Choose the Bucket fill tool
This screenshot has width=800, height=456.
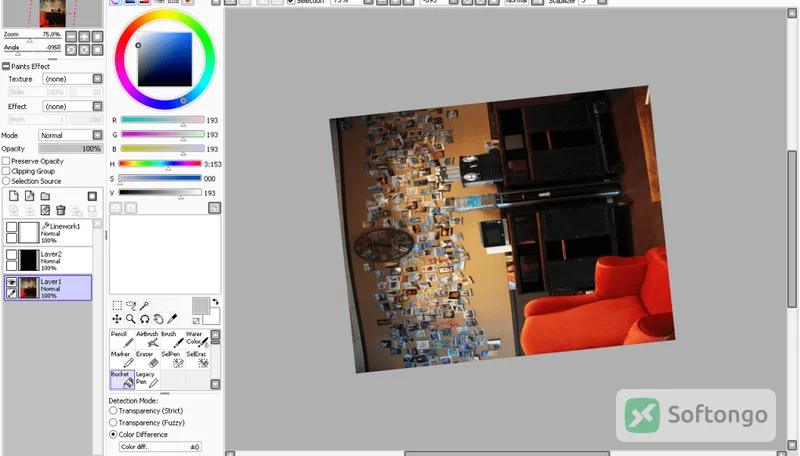(122, 379)
